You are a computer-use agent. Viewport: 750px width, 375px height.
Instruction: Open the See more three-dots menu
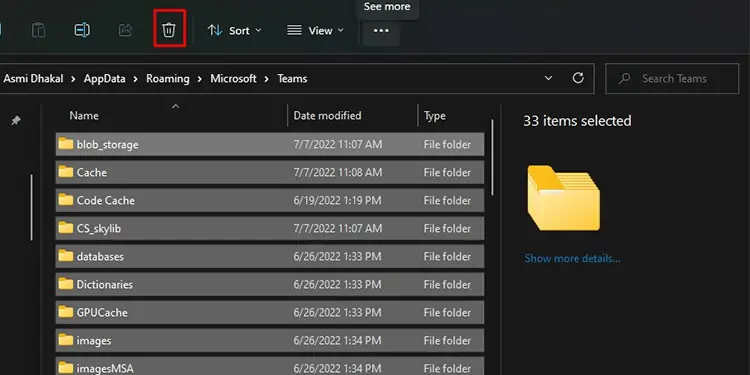coord(381,31)
